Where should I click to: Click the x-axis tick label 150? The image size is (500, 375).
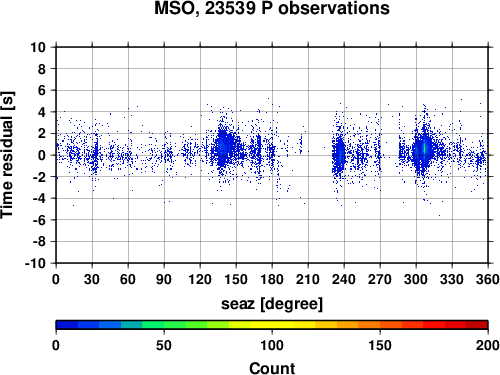[236, 279]
